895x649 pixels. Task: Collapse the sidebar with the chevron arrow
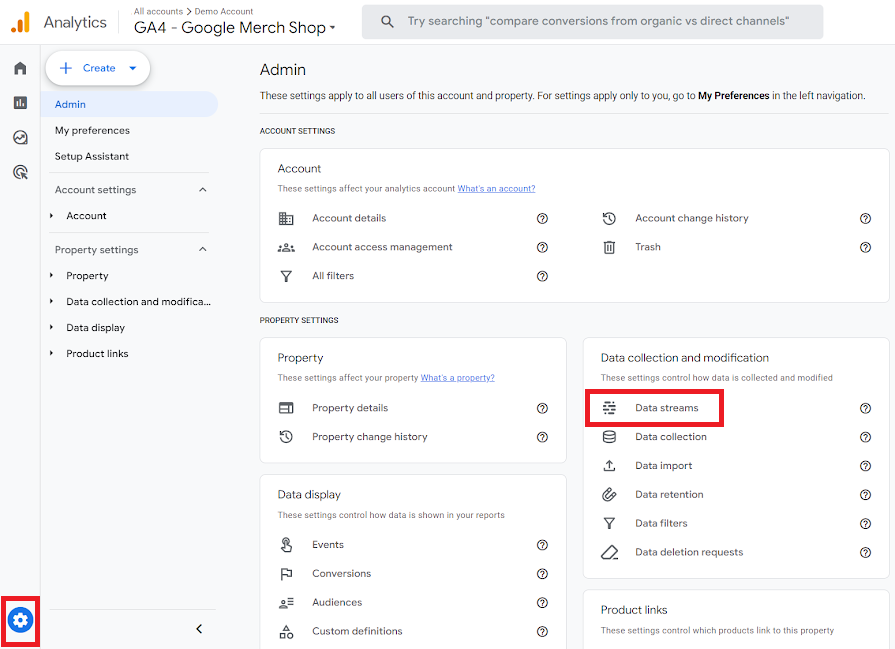coord(199,629)
